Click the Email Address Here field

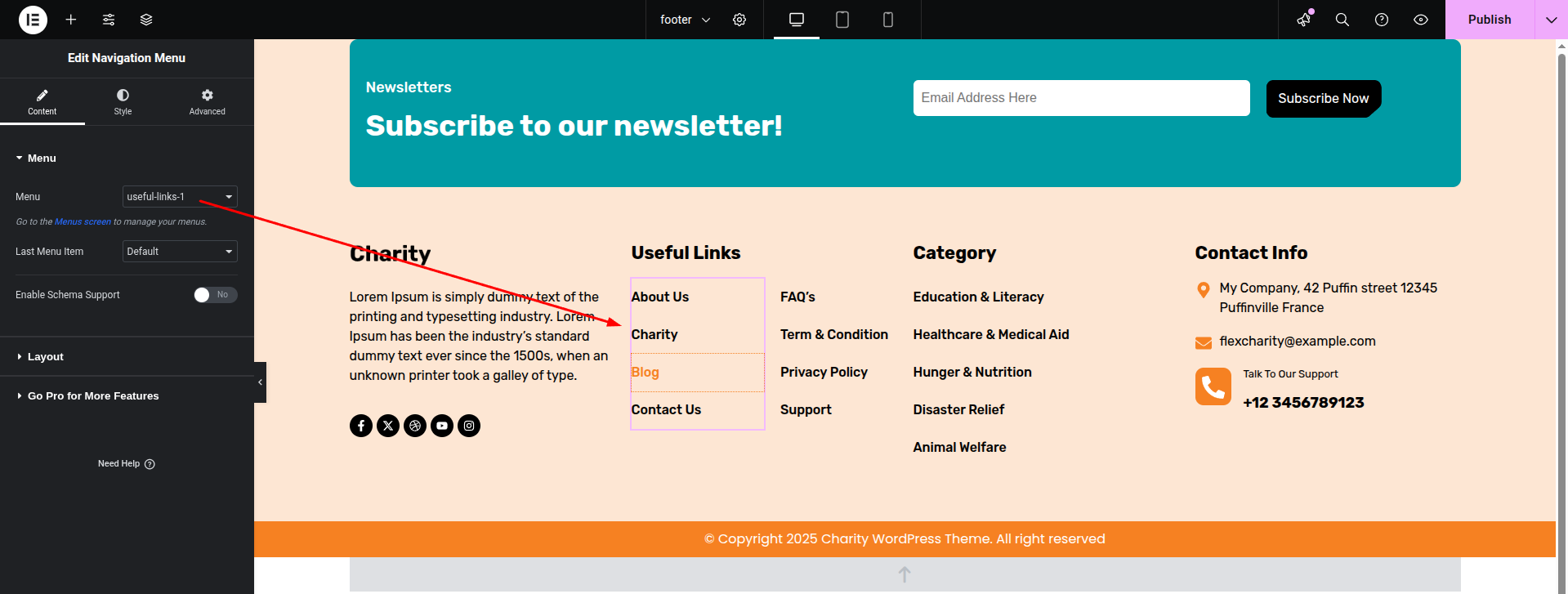1080,98
